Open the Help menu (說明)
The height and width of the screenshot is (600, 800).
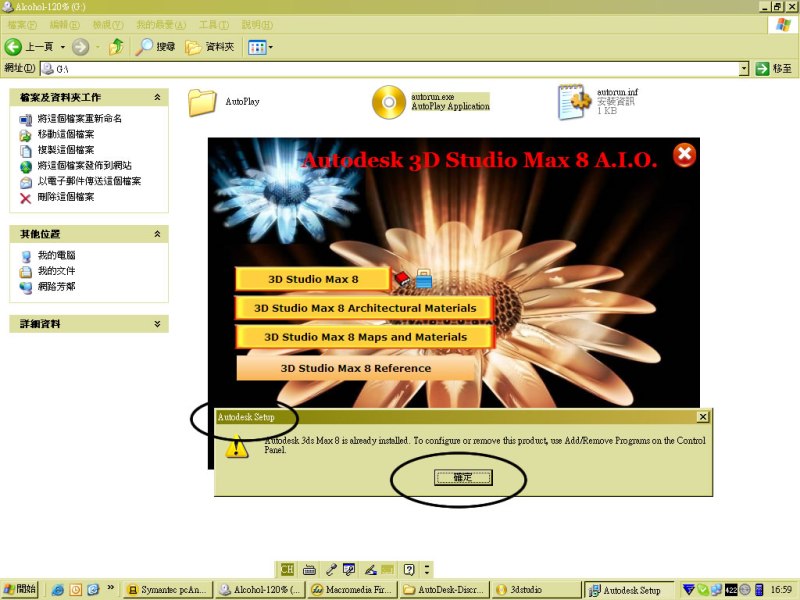(257, 24)
